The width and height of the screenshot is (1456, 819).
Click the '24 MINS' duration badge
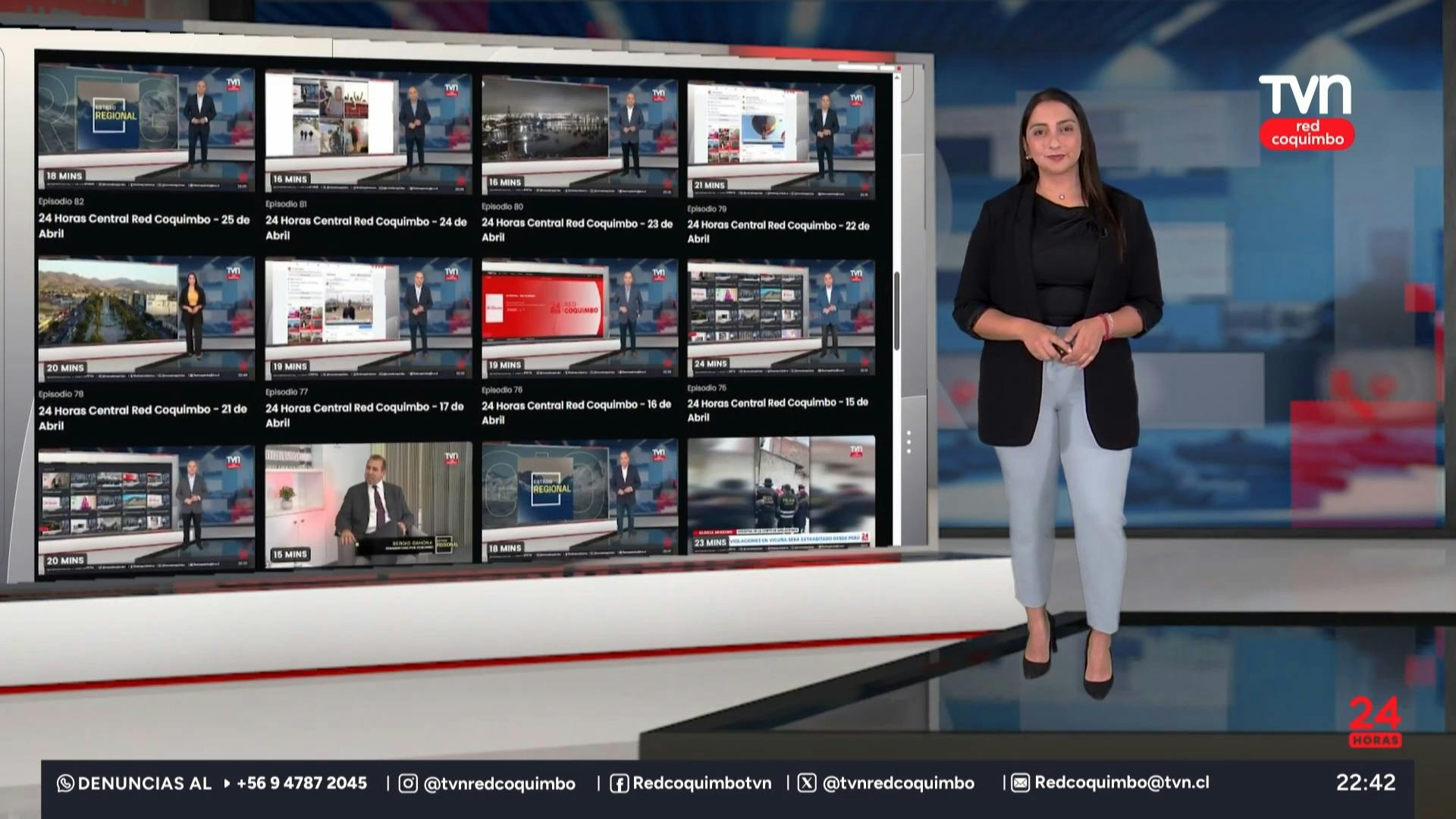tap(711, 364)
